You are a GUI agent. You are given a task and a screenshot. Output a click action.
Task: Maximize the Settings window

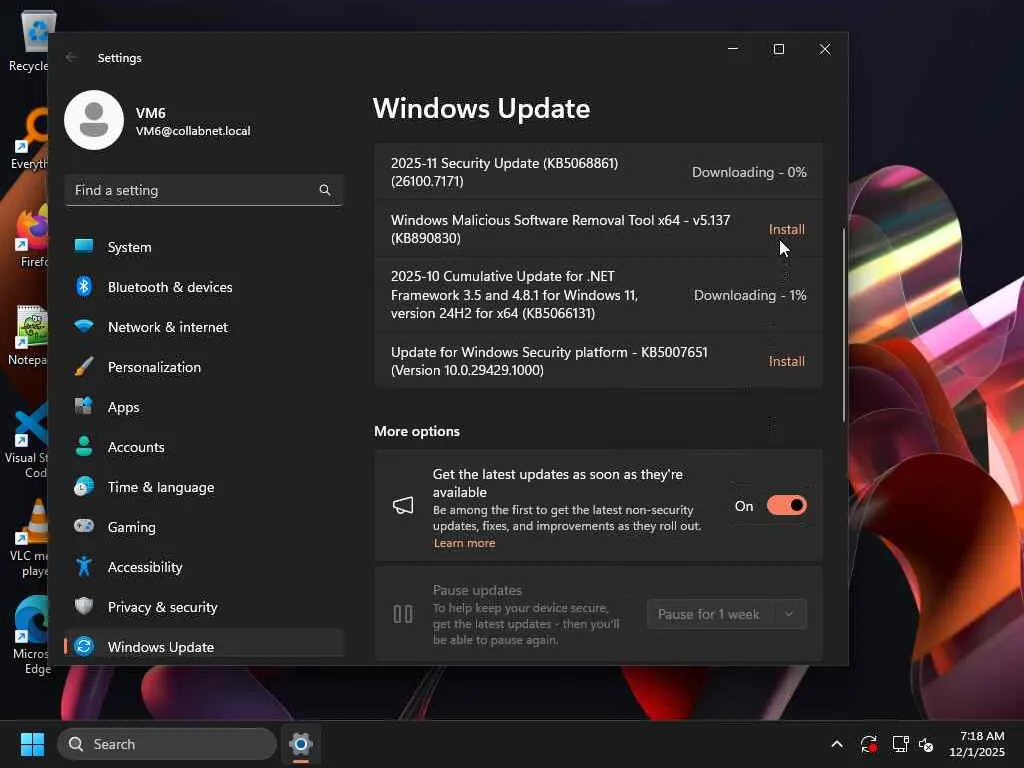point(778,49)
